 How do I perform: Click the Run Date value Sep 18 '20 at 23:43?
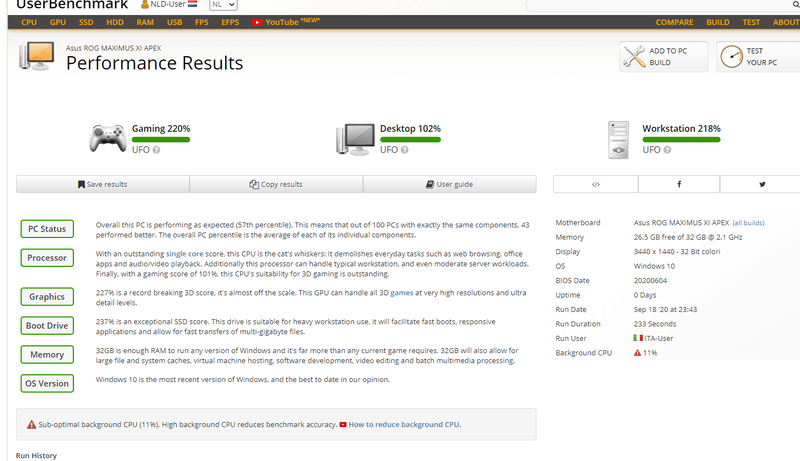[665, 310]
